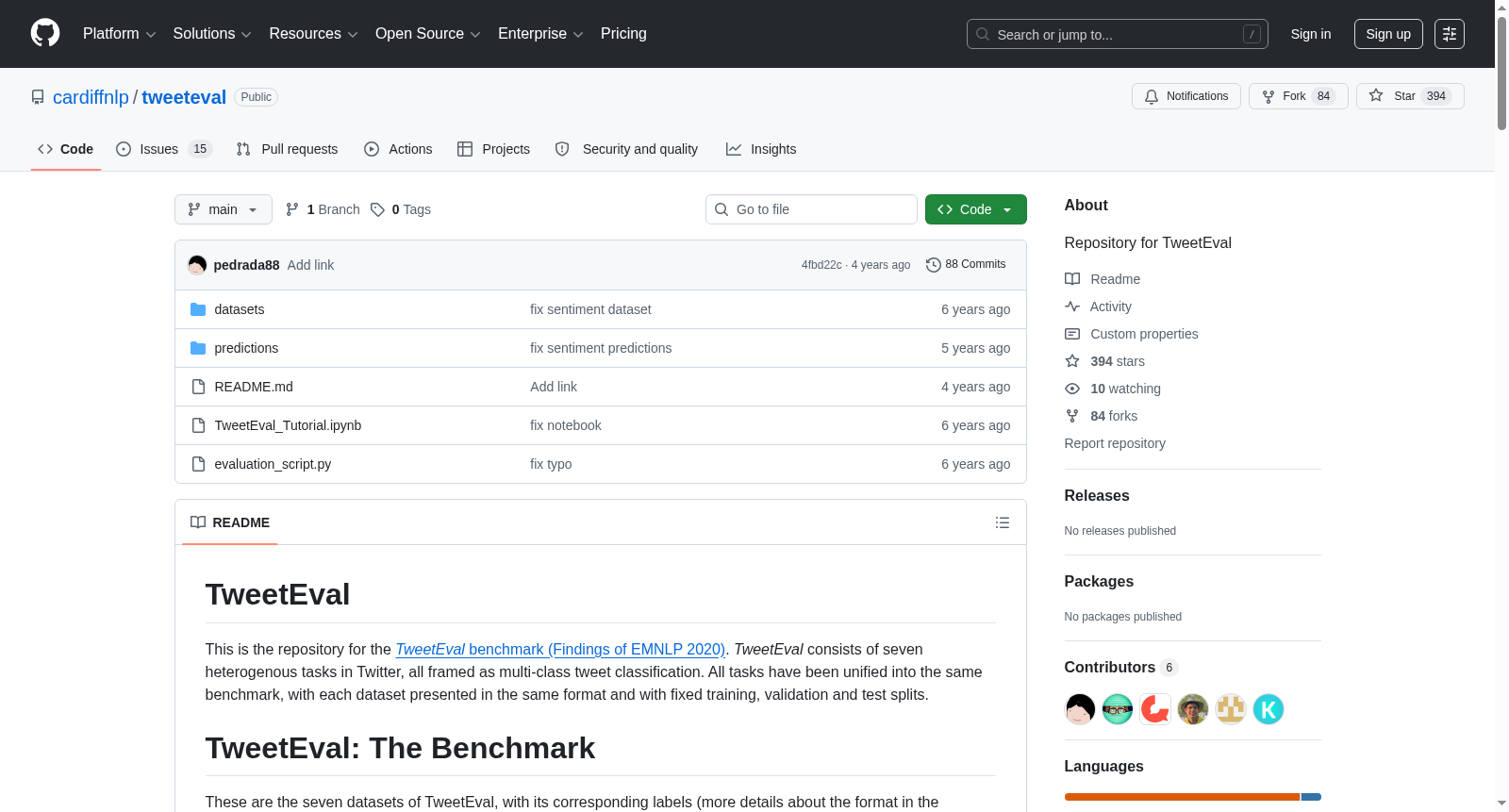Focus the Search or jump to field

point(1118,34)
